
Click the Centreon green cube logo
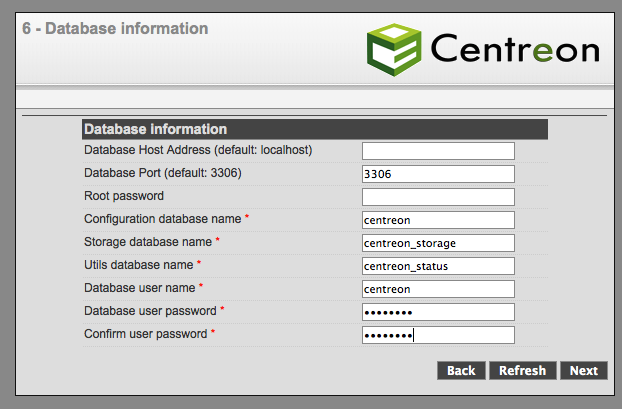tap(393, 48)
